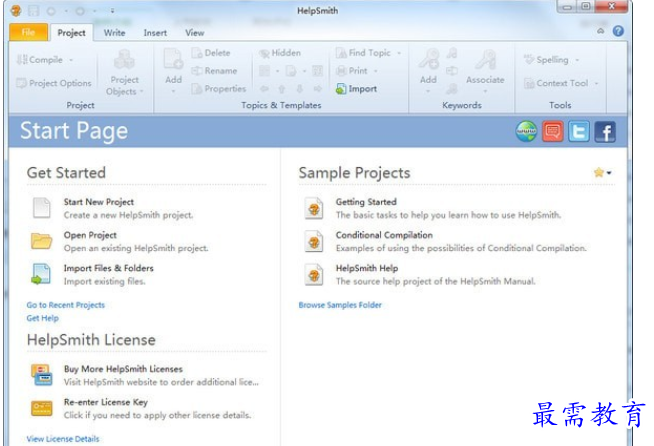Click the Import button in ribbon
Image resolution: width=654 pixels, height=446 pixels.
[357, 88]
